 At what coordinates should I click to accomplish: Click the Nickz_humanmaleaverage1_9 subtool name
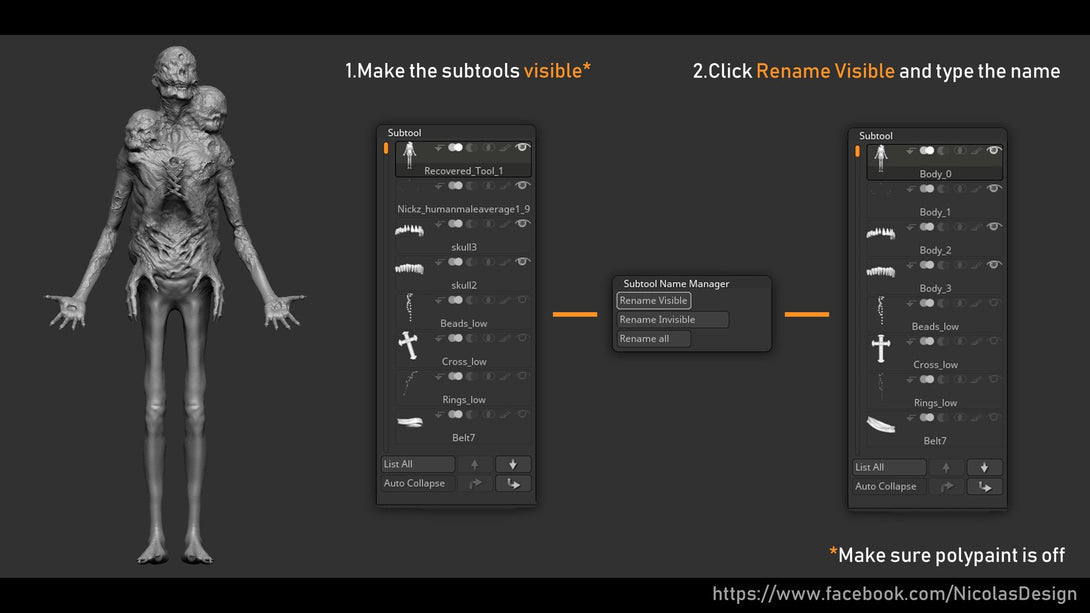pyautogui.click(x=464, y=209)
